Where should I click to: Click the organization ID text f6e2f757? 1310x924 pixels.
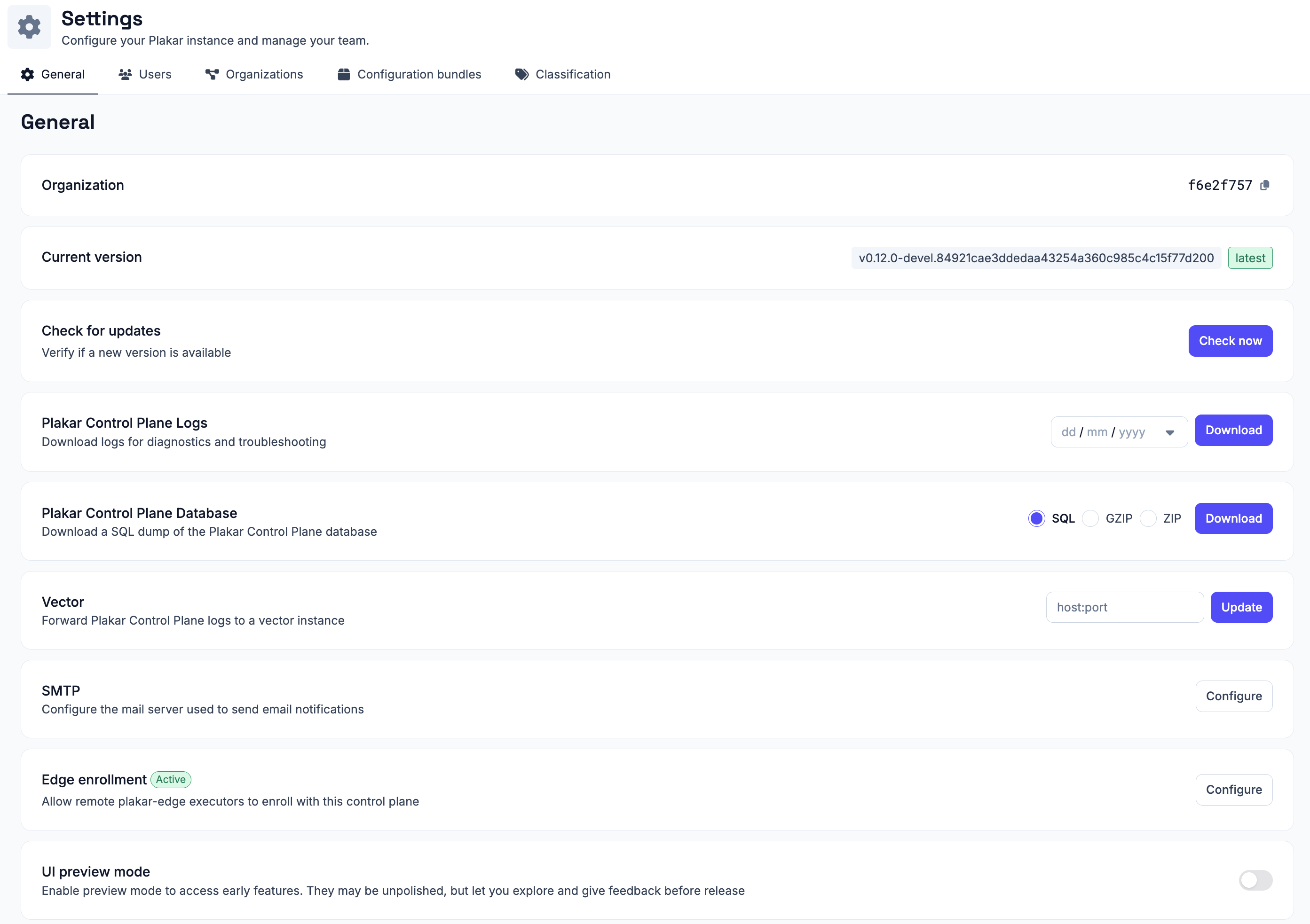click(x=1220, y=185)
